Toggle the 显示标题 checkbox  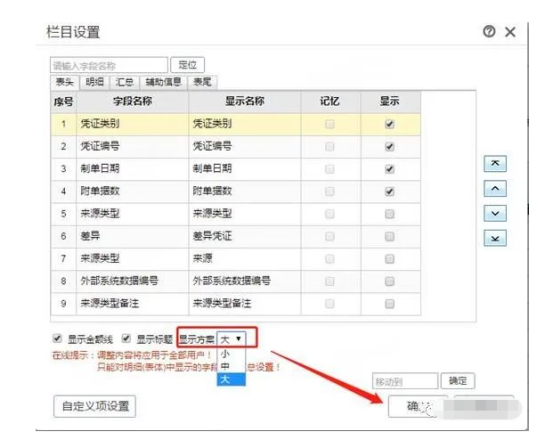(x=126, y=339)
